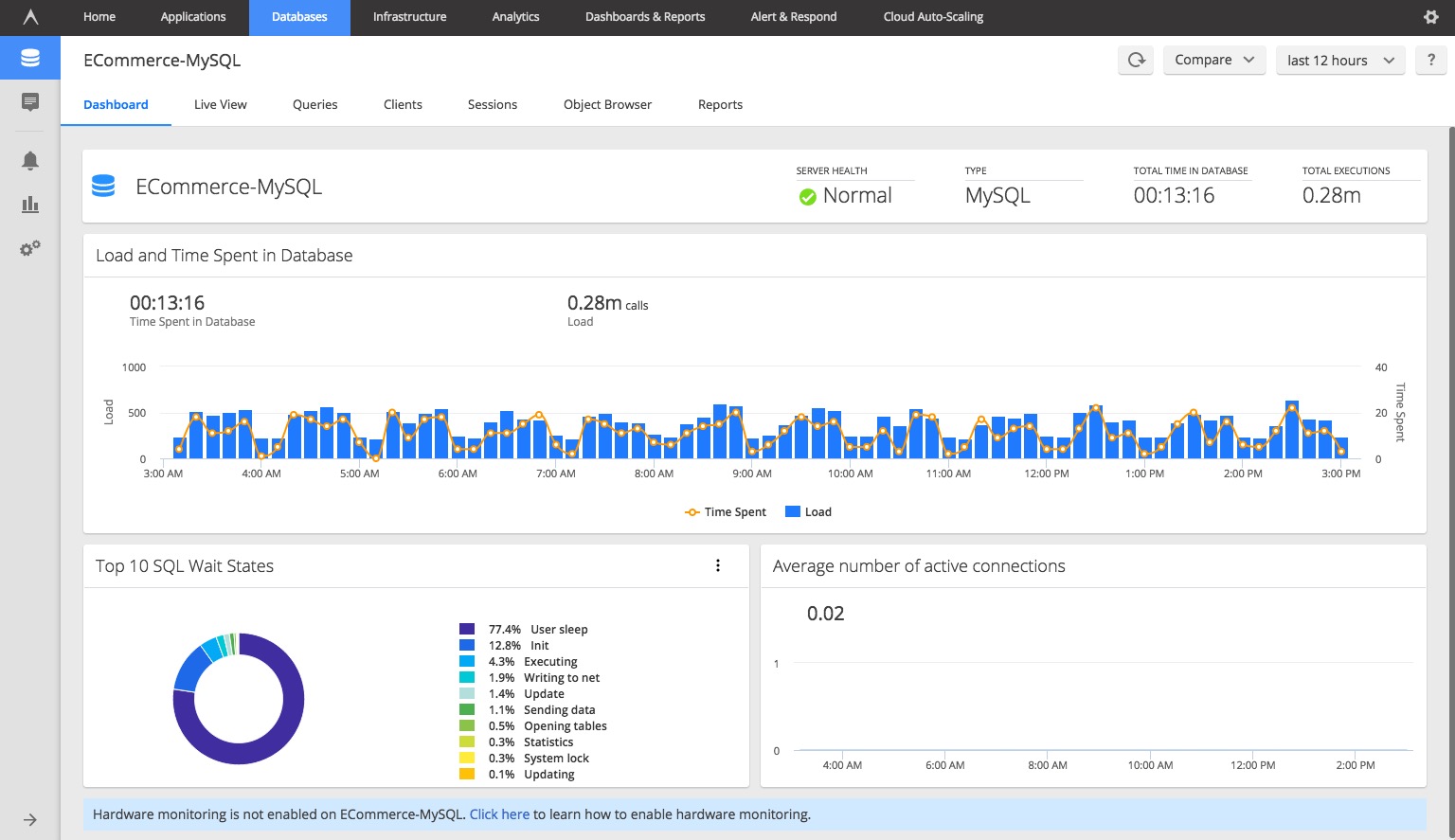Click the 0.28m calls Load value
This screenshot has width=1455, height=840.
click(607, 304)
